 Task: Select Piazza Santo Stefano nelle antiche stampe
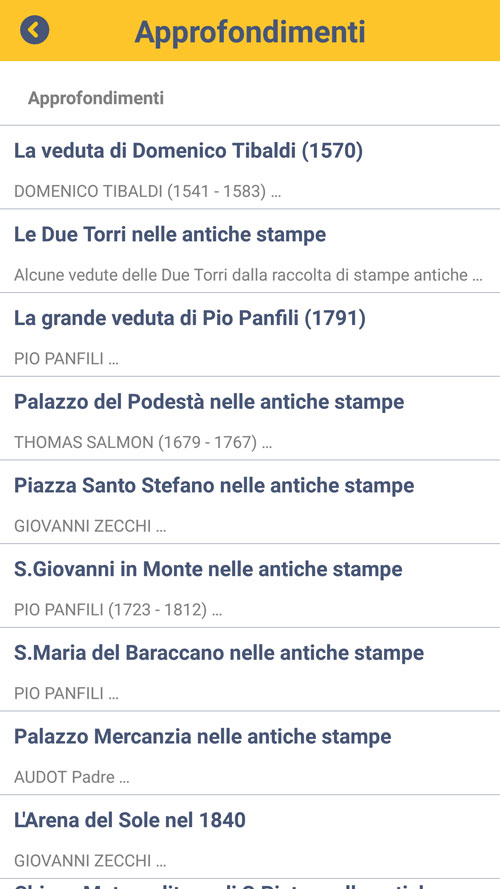pyautogui.click(x=250, y=502)
